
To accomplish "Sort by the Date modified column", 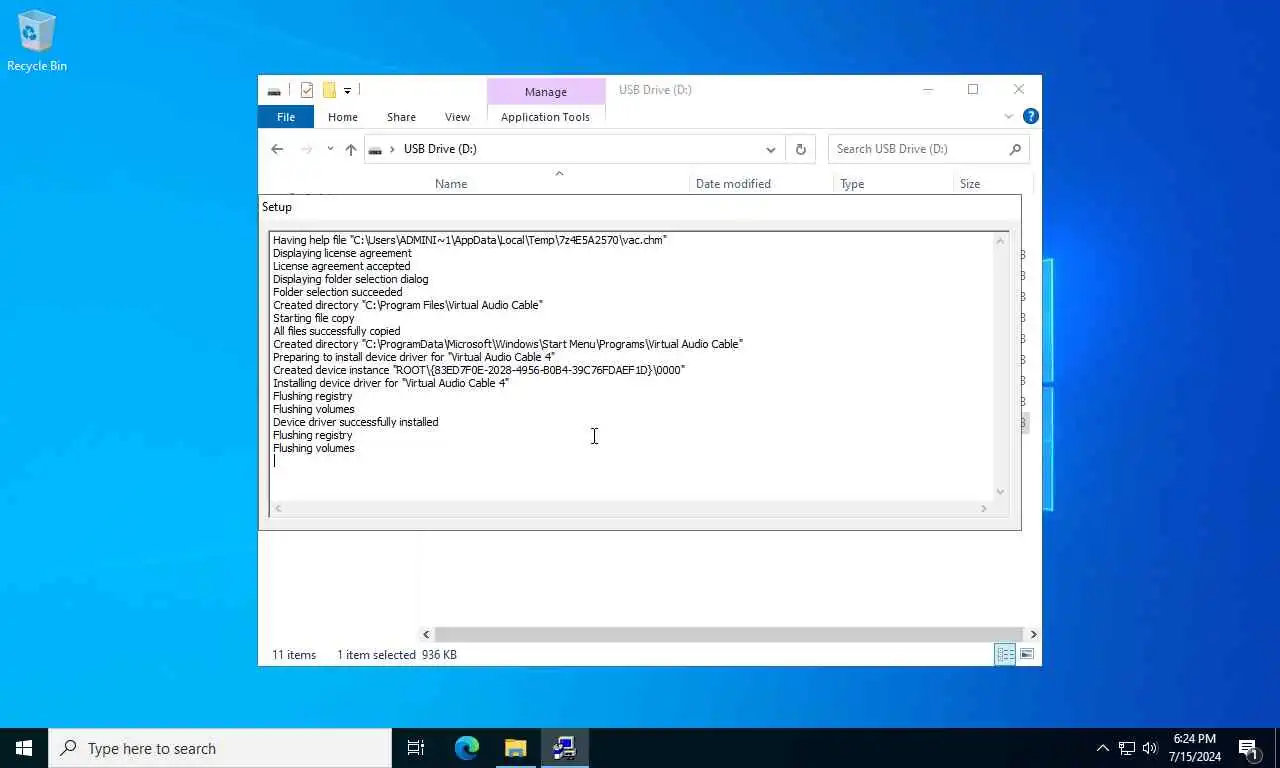I will click(733, 184).
